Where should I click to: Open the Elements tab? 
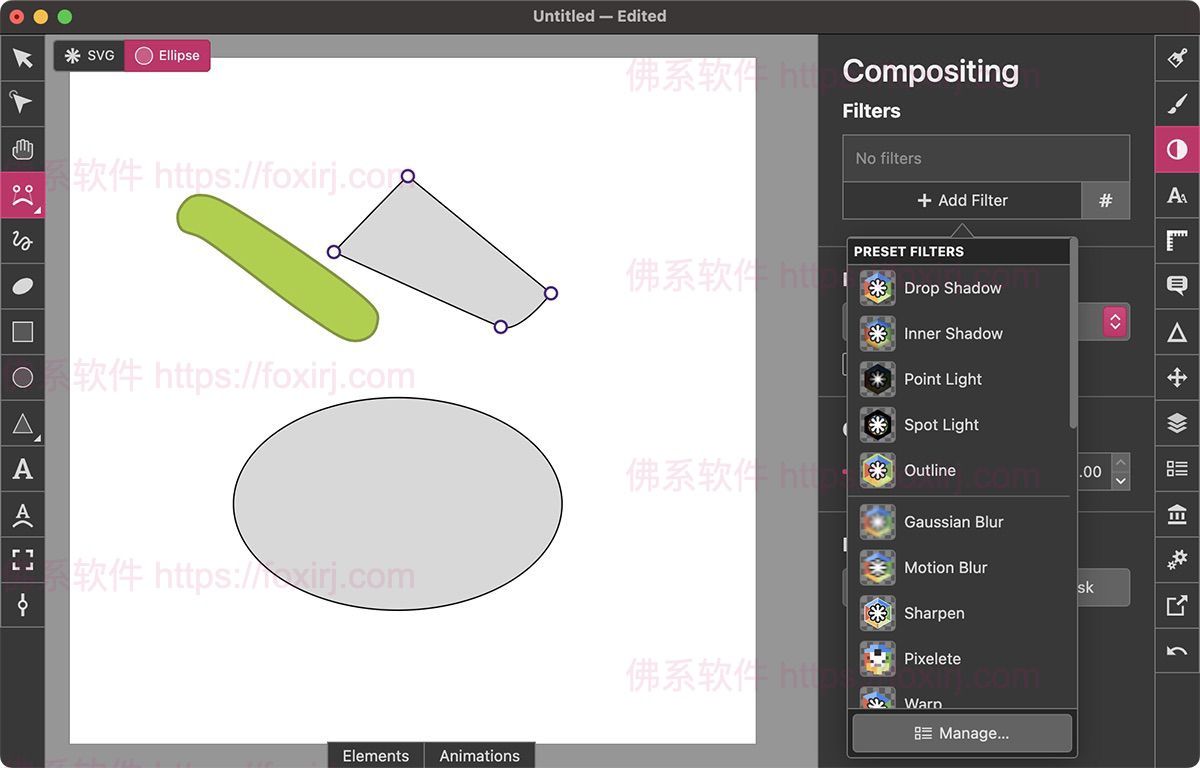(375, 756)
